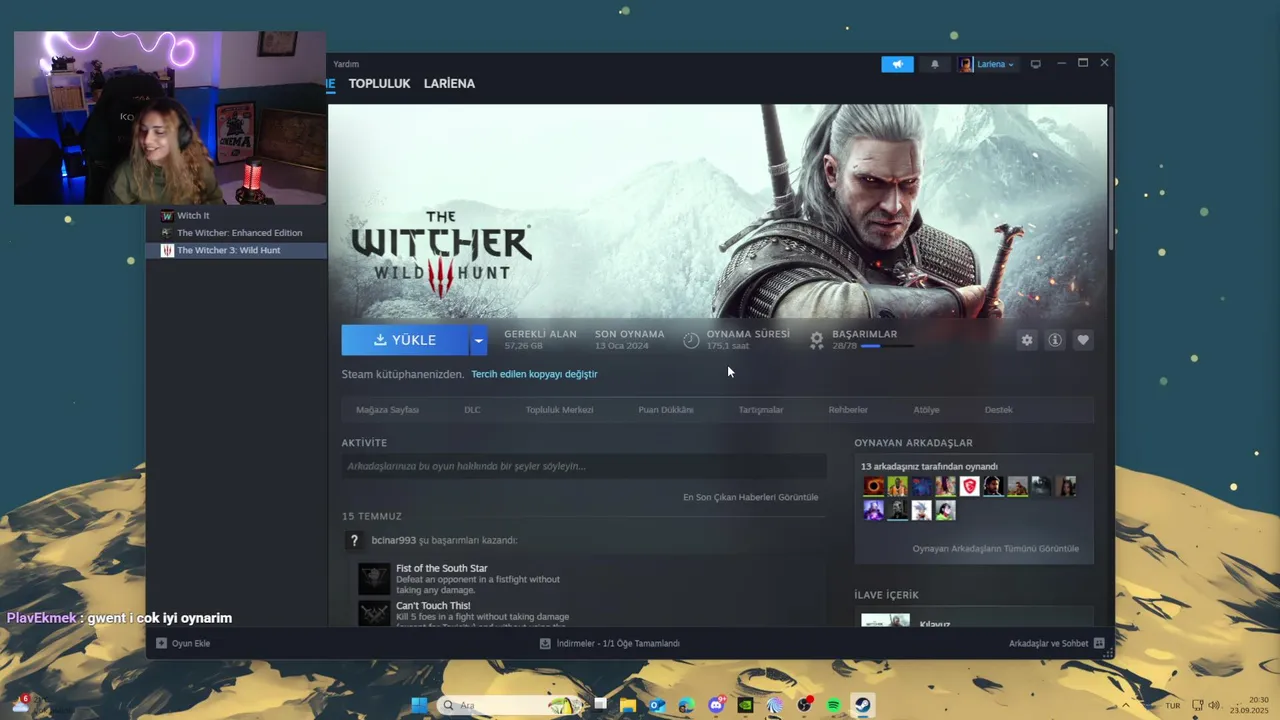Click Tercih edilen kopyayı değiştir link
Image resolution: width=1280 pixels, height=720 pixels.
pyautogui.click(x=534, y=374)
